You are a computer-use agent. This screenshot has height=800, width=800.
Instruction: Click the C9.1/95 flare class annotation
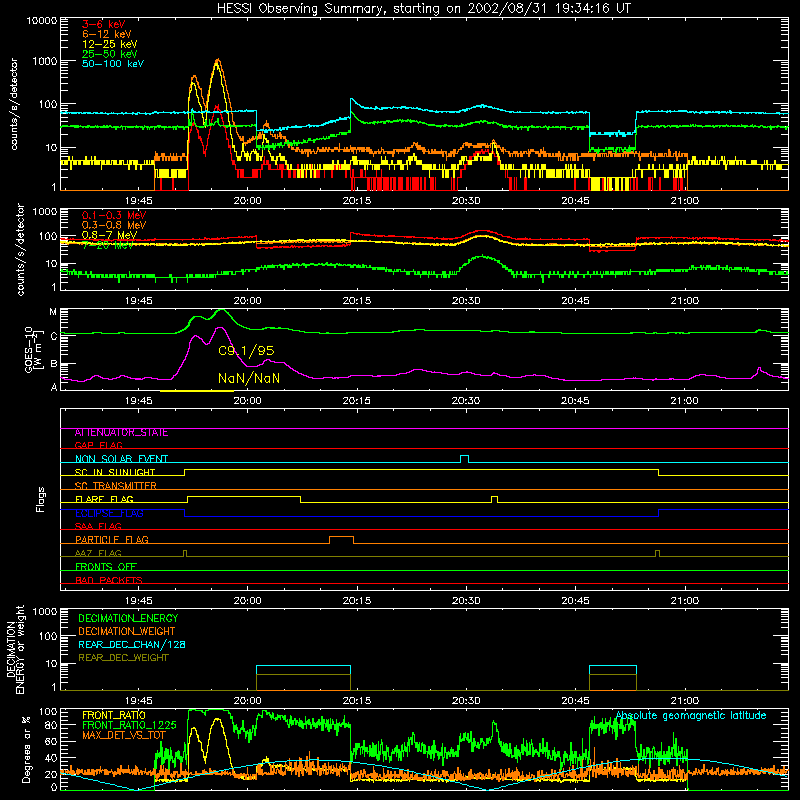tap(246, 351)
